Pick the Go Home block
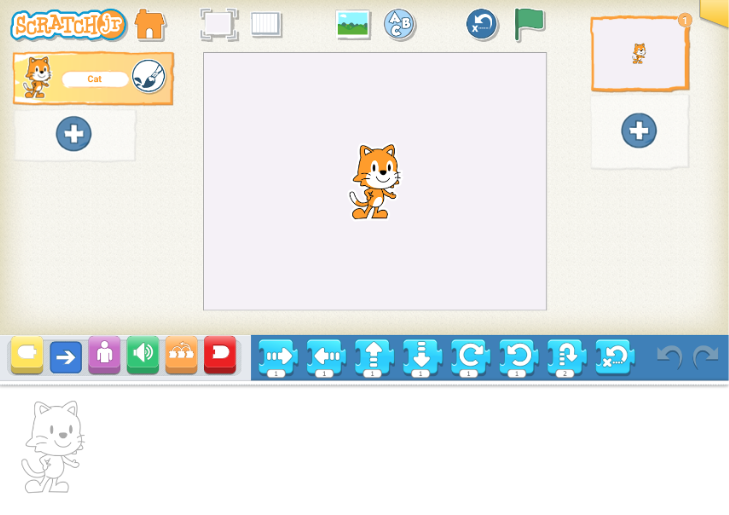Screen dimensions: 729x515 (615, 357)
